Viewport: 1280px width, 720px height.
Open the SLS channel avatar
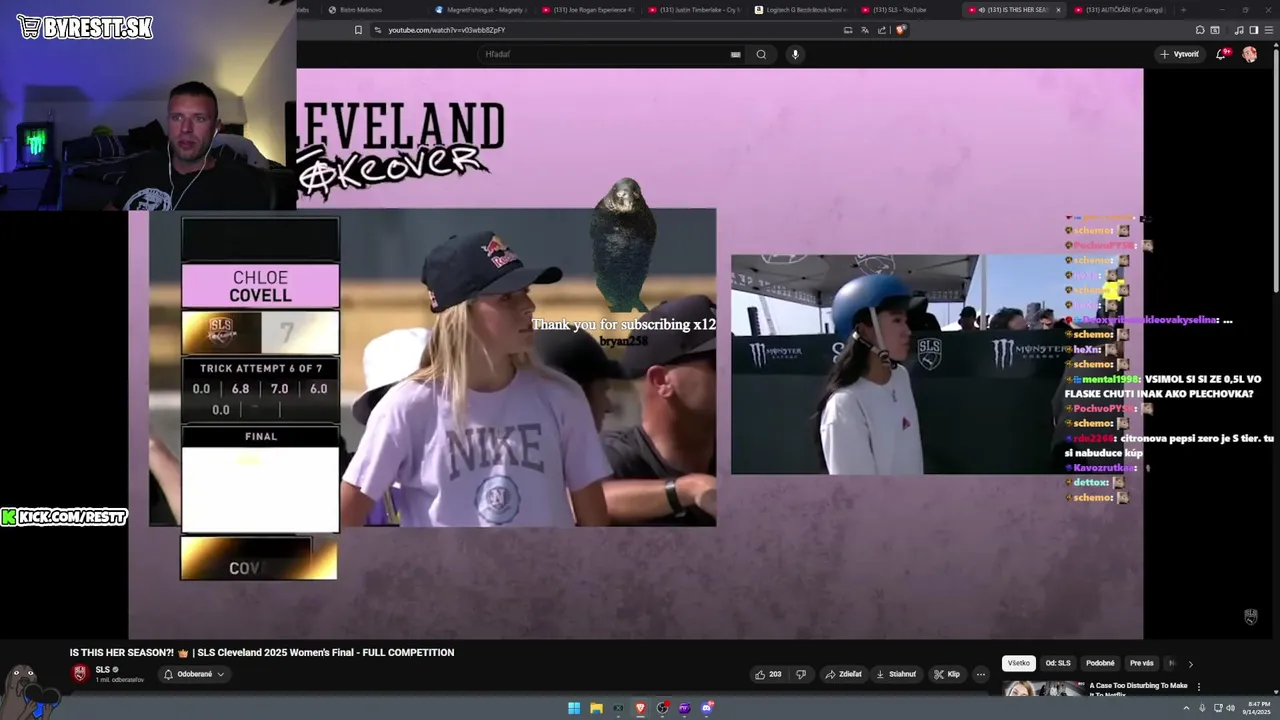coord(80,673)
